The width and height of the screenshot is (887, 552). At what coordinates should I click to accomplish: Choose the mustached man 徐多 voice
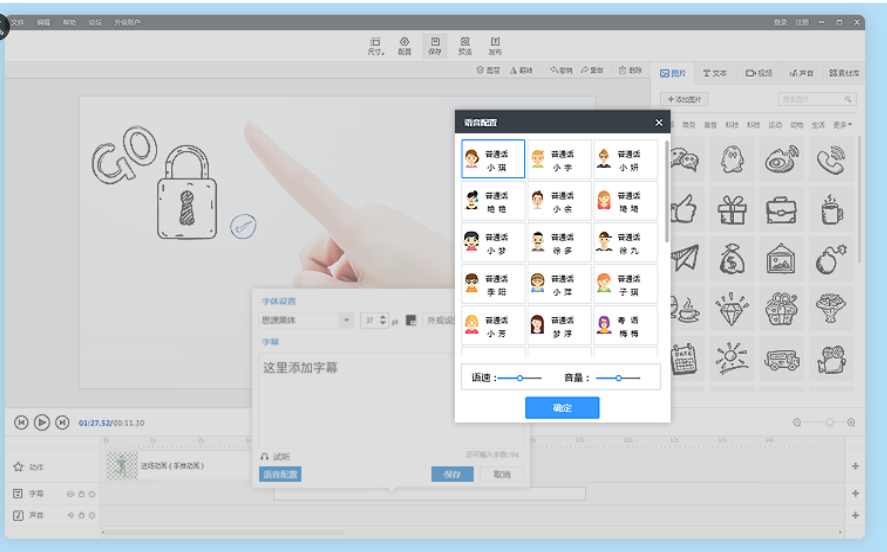559,243
